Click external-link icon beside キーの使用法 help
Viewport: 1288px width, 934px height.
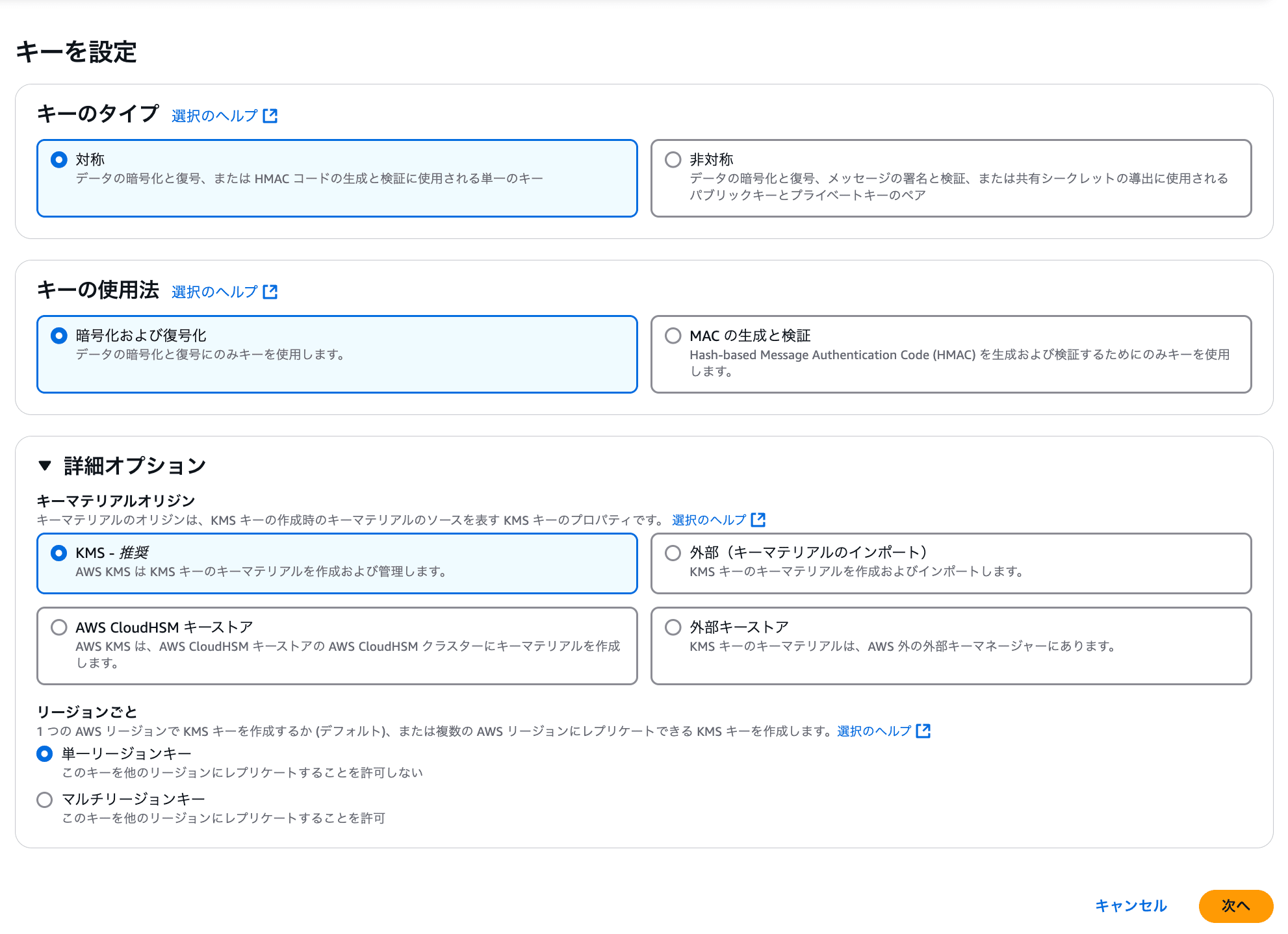coord(270,292)
